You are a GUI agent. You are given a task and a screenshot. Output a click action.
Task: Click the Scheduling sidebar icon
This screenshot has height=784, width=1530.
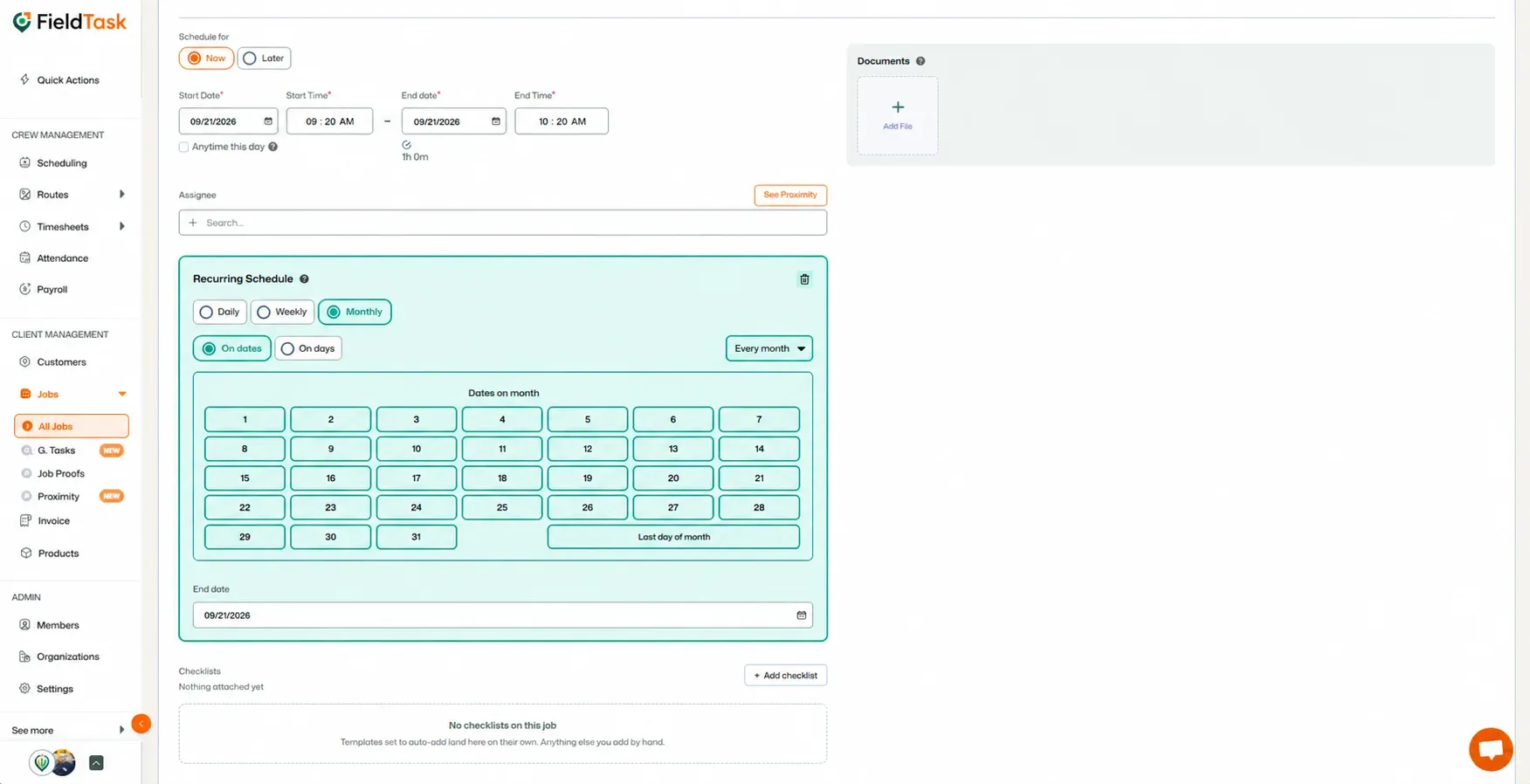(24, 162)
